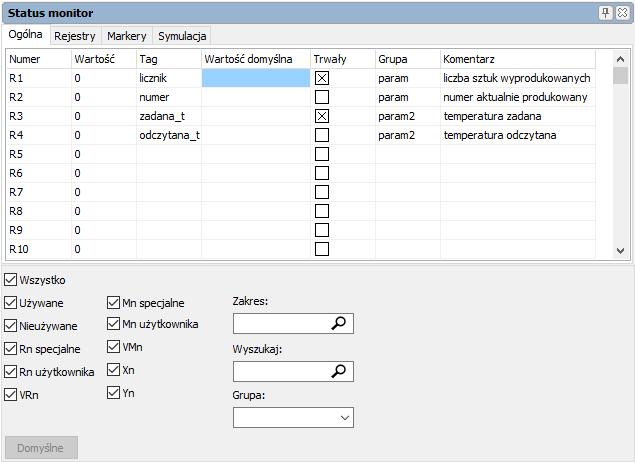Select the R10 row number cell
The width and height of the screenshot is (635, 462).
tap(38, 249)
